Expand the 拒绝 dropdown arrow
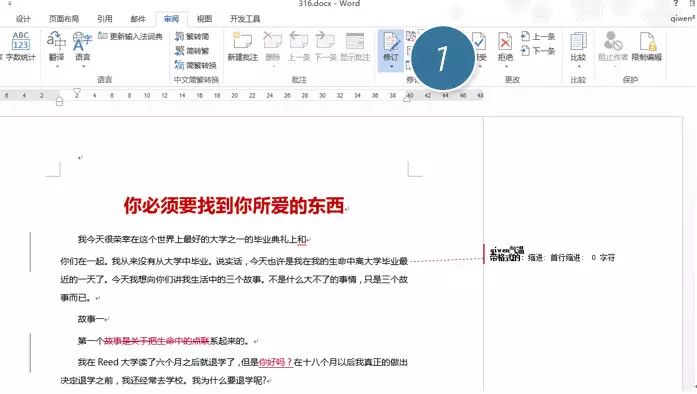Screen dimensions: 697x394 point(505,67)
